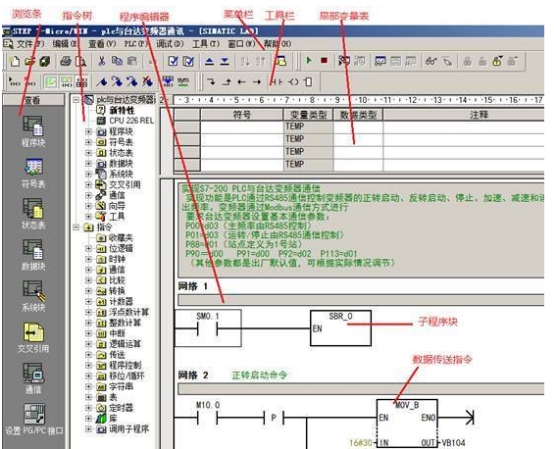Open 通信 in the navigation bar
The image size is (554, 449).
click(x=33, y=378)
